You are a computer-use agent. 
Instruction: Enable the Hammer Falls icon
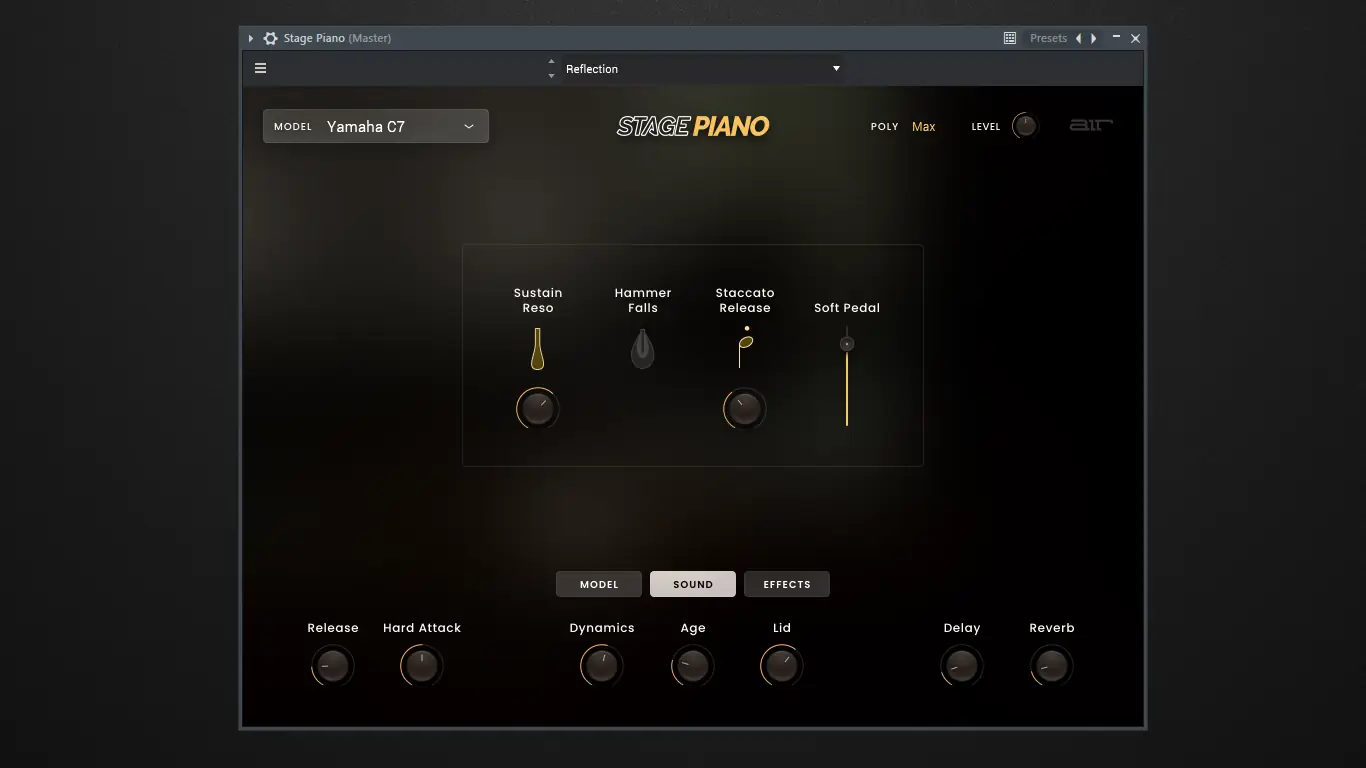pyautogui.click(x=643, y=349)
